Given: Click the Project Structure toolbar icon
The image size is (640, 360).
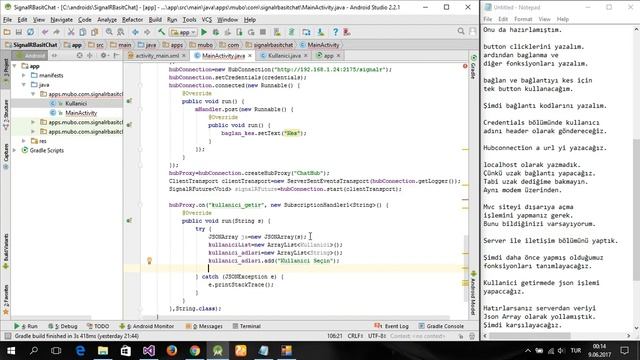Looking at the screenshot, I should point(306,32).
